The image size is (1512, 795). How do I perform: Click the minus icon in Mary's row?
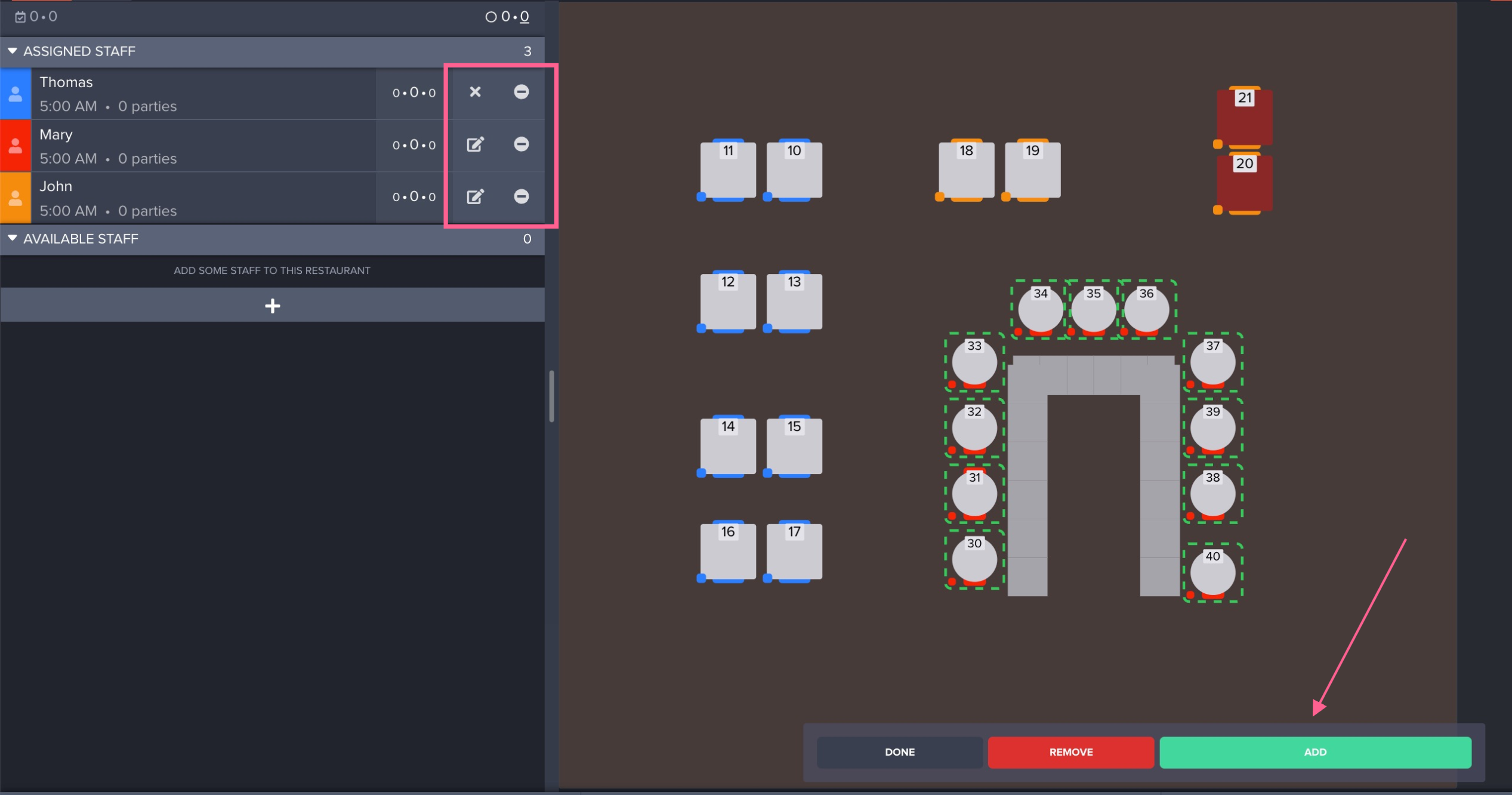521,144
